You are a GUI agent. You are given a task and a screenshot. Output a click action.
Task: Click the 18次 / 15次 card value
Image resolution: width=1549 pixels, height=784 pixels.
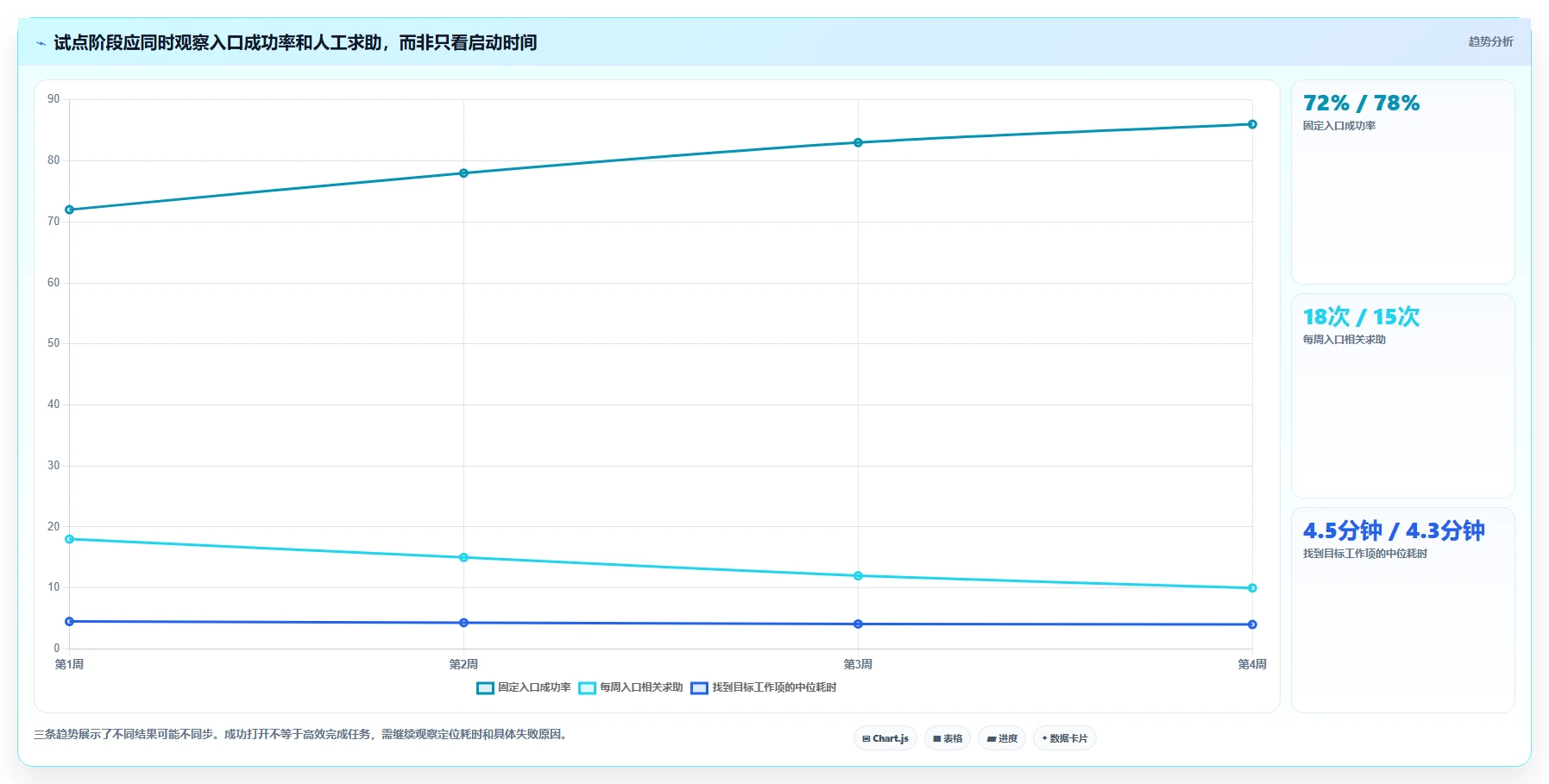[1361, 317]
